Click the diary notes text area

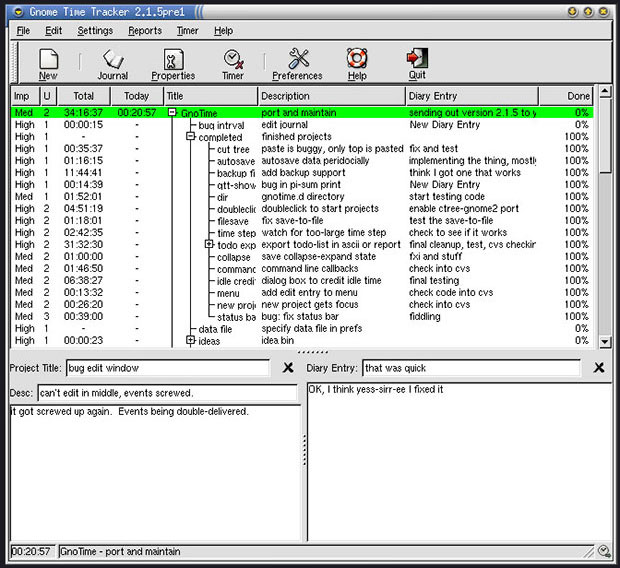[459, 462]
